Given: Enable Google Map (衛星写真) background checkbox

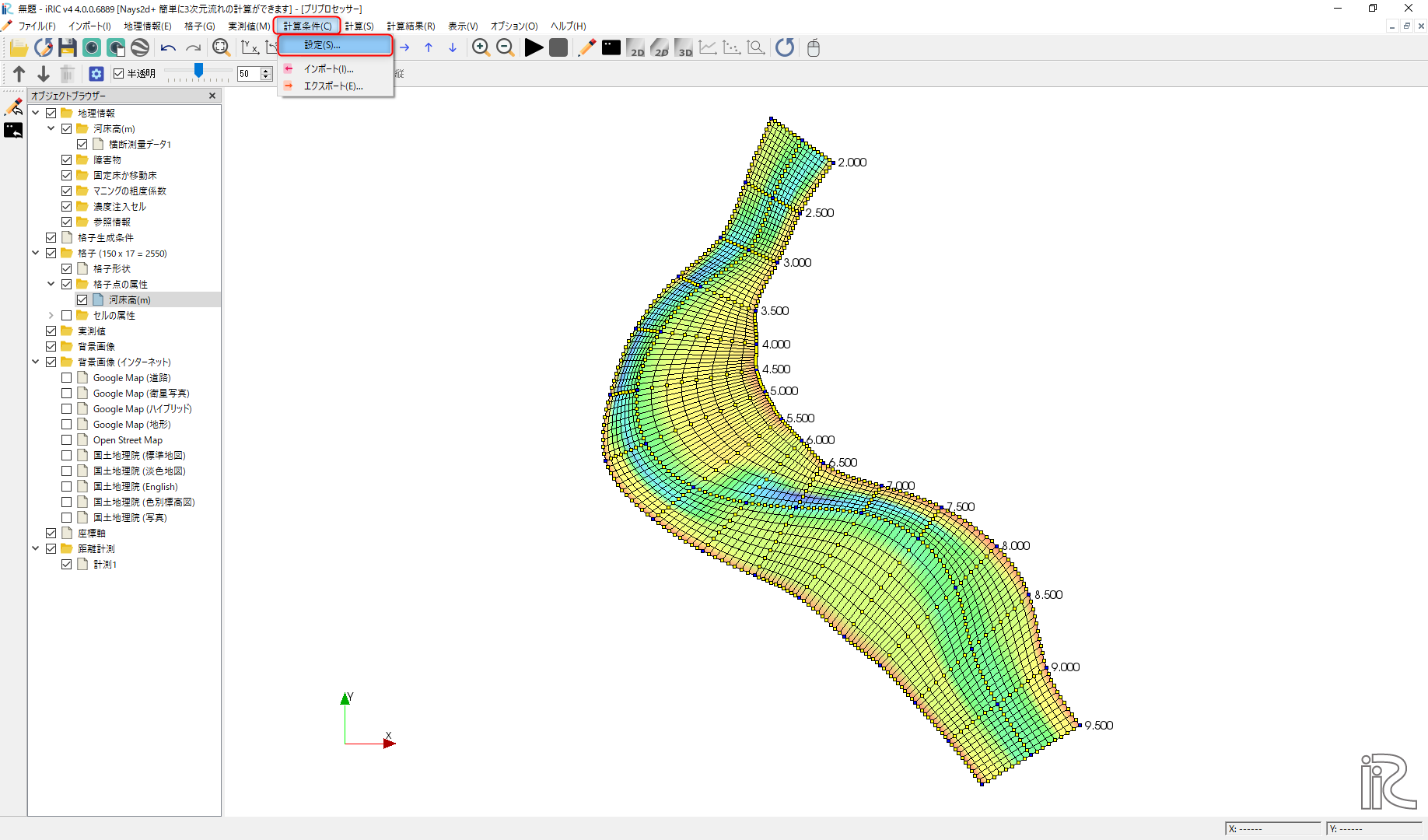Looking at the screenshot, I should pos(67,394).
